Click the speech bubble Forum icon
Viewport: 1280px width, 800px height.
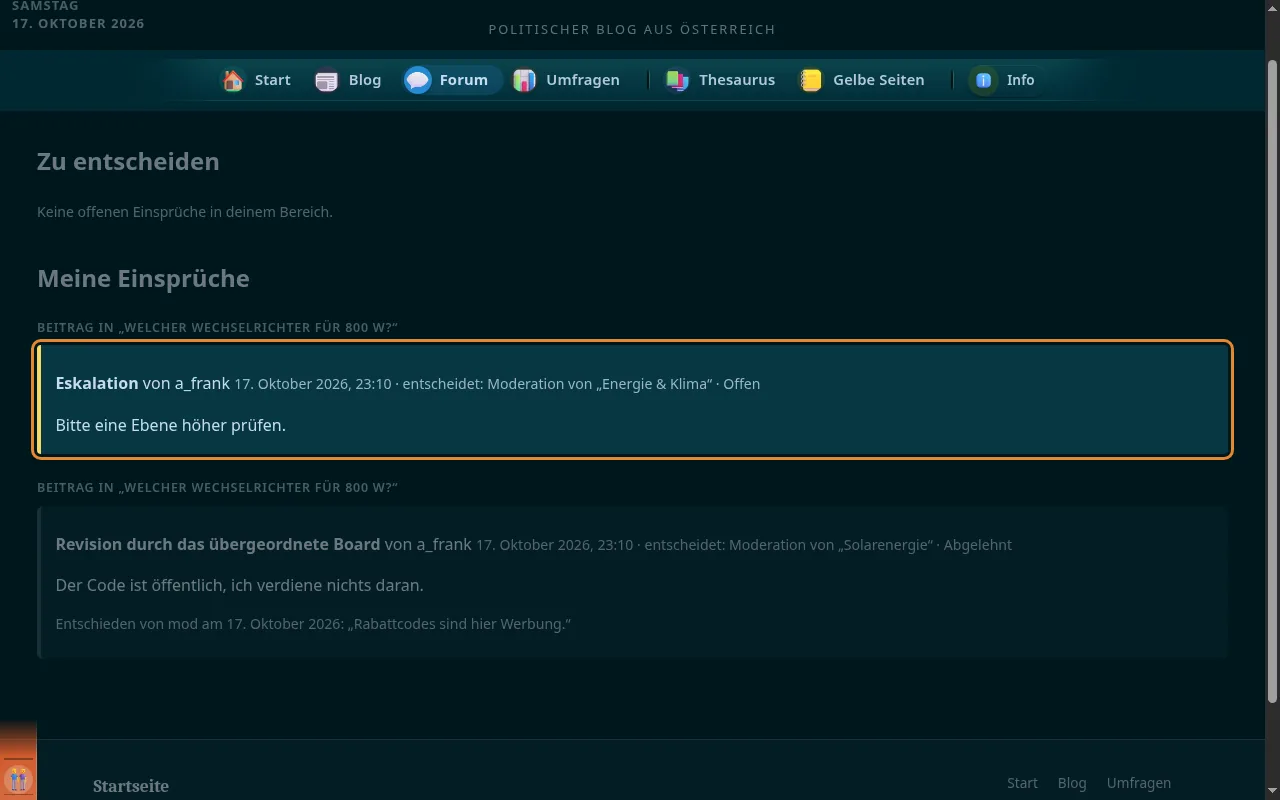coord(418,80)
